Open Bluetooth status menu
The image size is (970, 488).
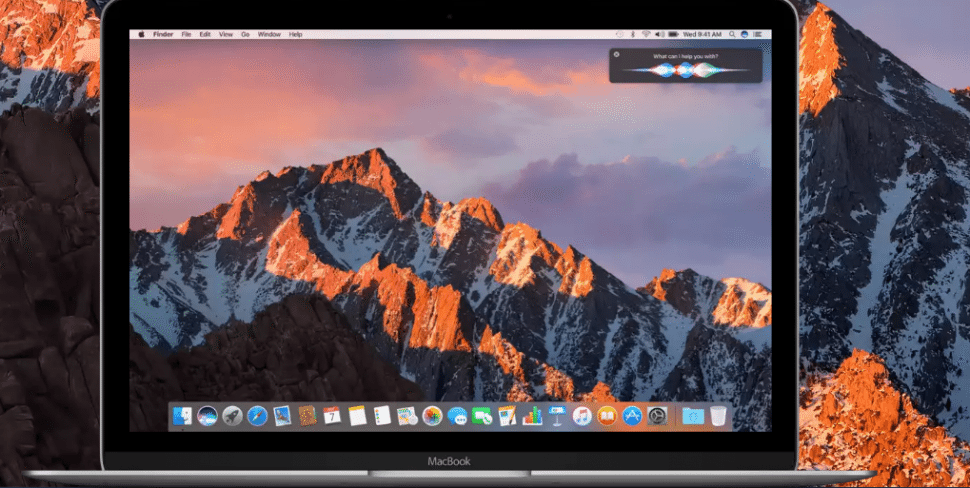pos(633,34)
